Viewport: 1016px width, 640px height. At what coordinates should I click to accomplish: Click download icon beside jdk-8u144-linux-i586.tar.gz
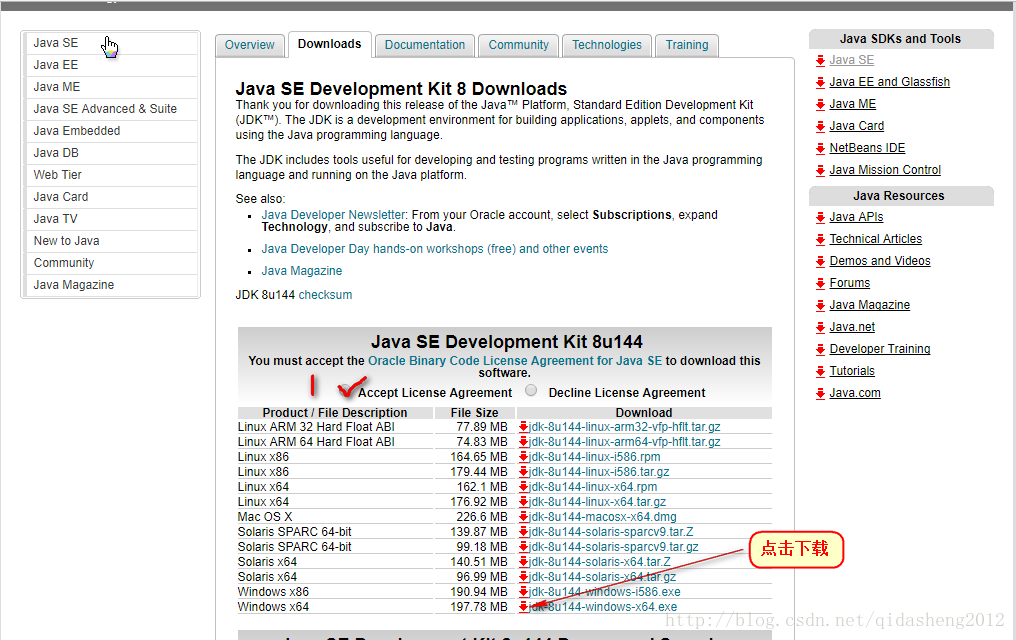coord(524,472)
